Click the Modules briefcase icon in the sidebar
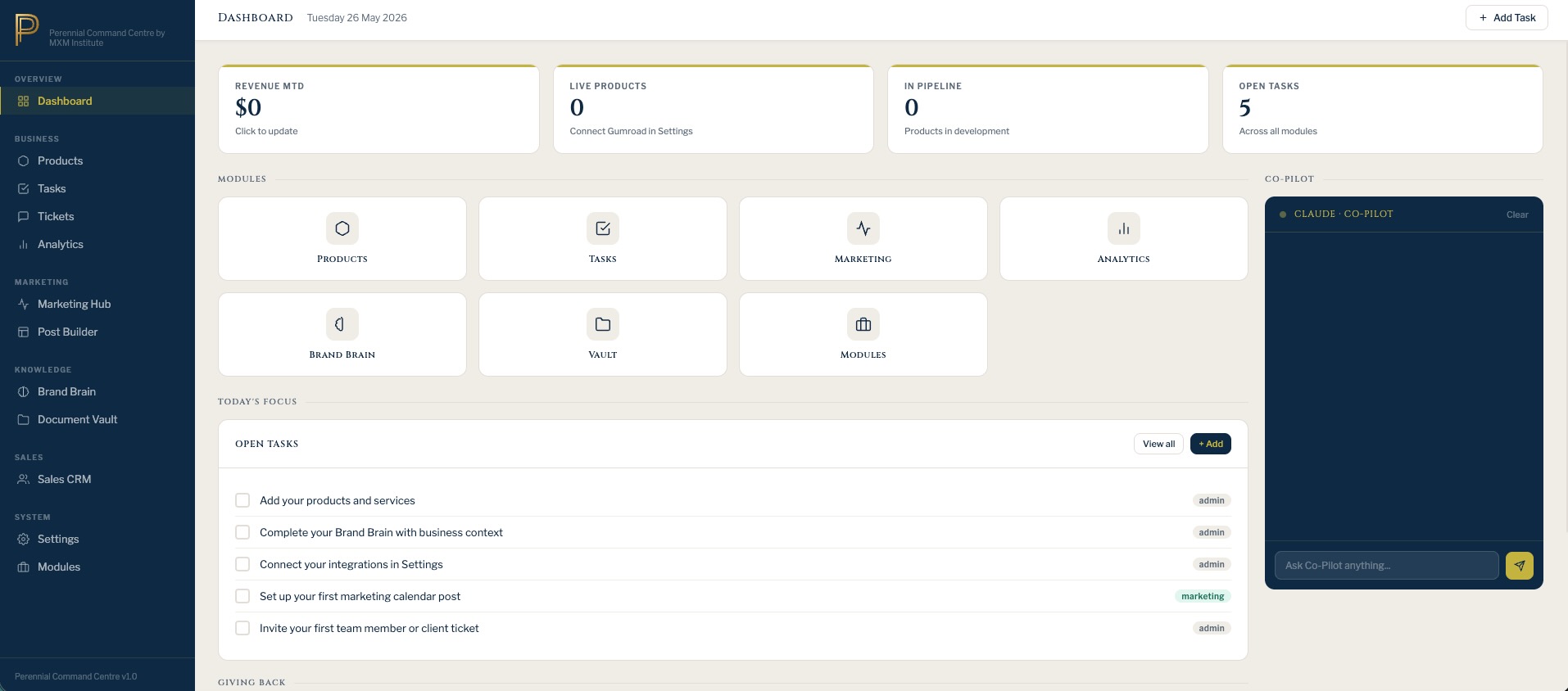Image resolution: width=1568 pixels, height=691 pixels. [x=23, y=567]
